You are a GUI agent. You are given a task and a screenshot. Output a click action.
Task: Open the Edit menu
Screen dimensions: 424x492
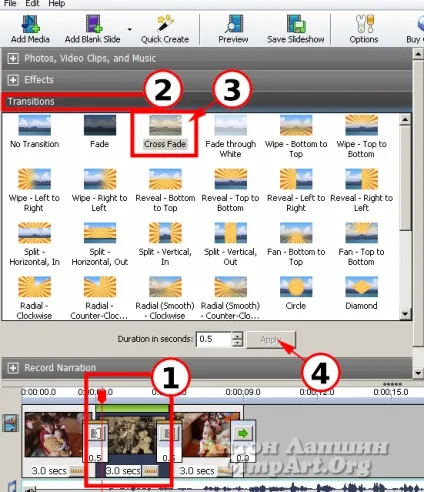point(32,4)
